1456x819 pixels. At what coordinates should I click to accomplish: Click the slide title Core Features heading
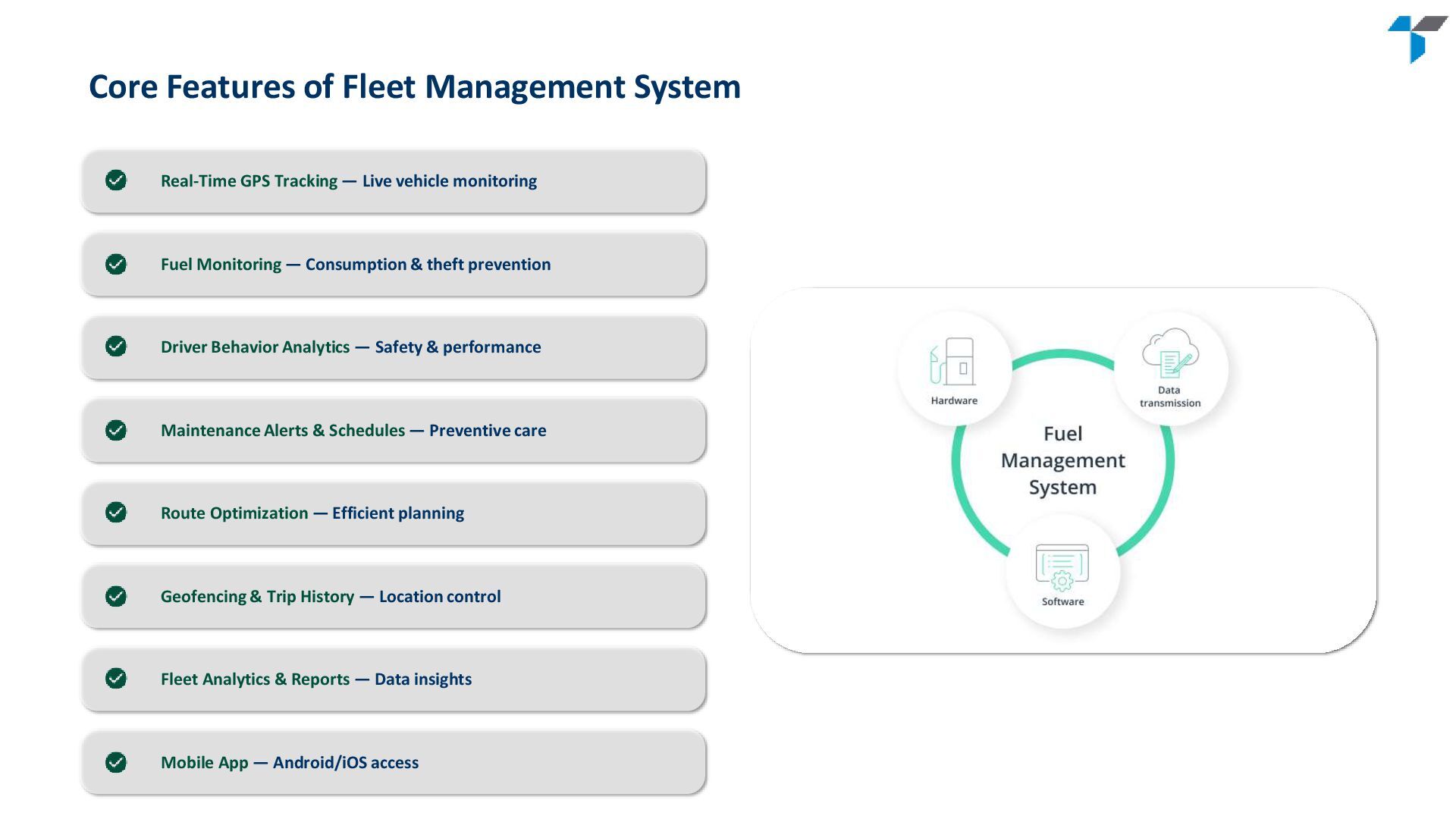pos(414,86)
